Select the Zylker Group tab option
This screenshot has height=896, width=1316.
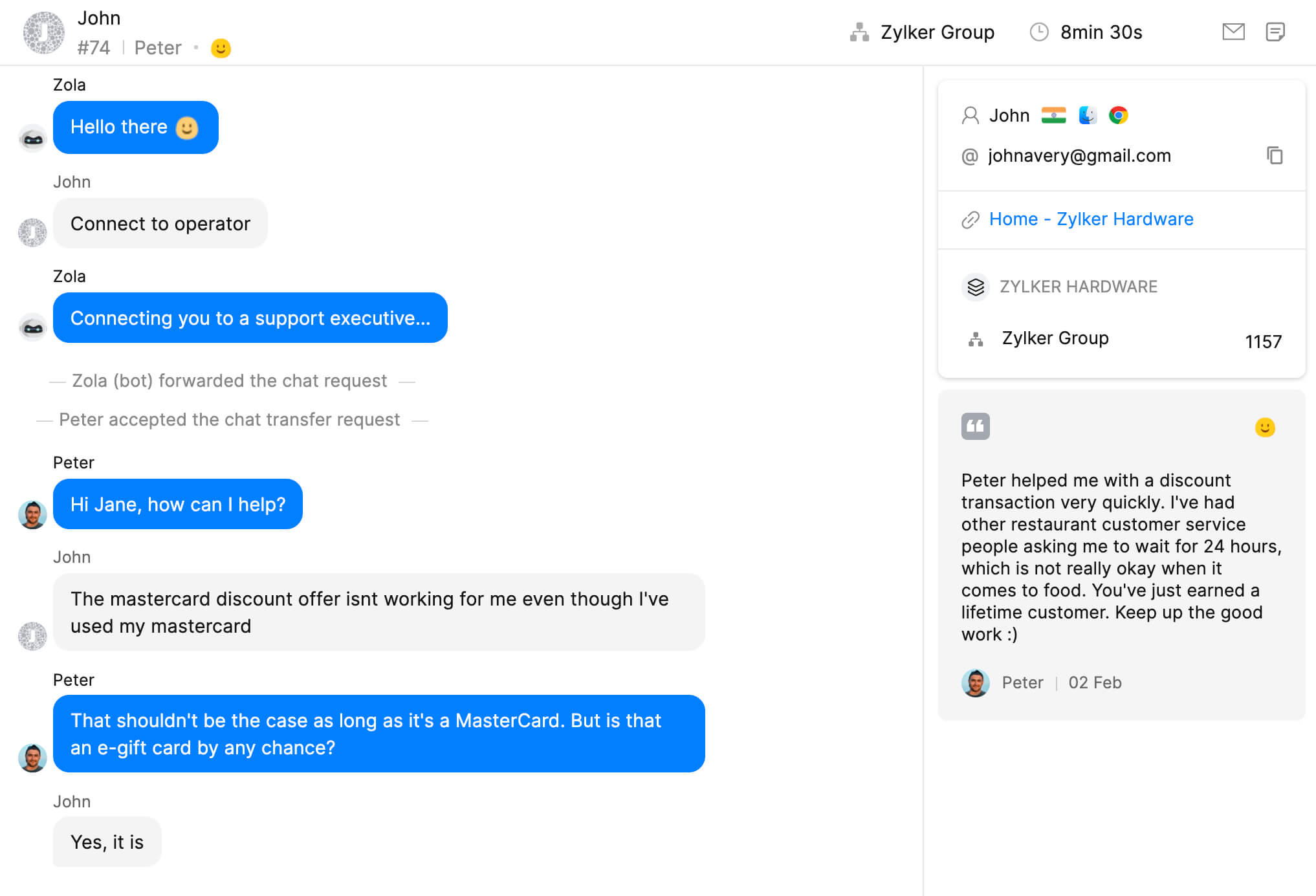pyautogui.click(x=921, y=32)
